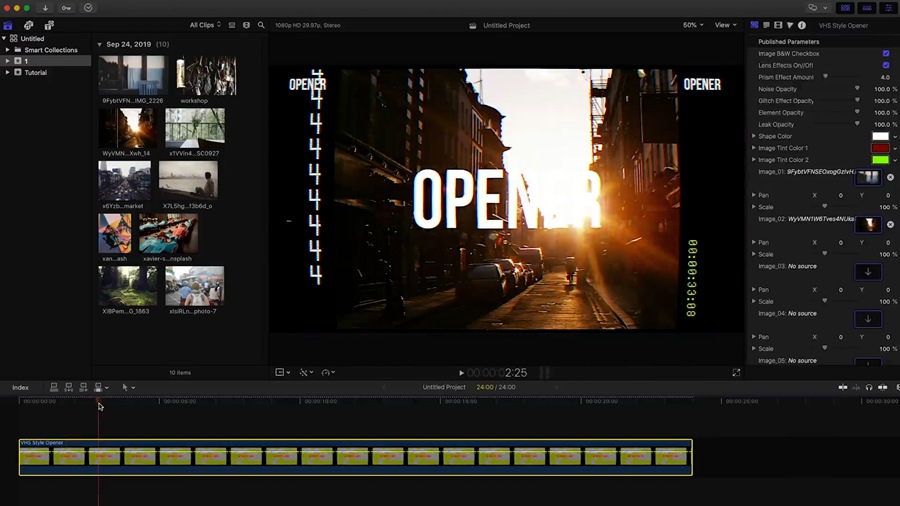The image size is (900, 506).
Task: Show Background Tasks checkmark icon
Action: 88,8
